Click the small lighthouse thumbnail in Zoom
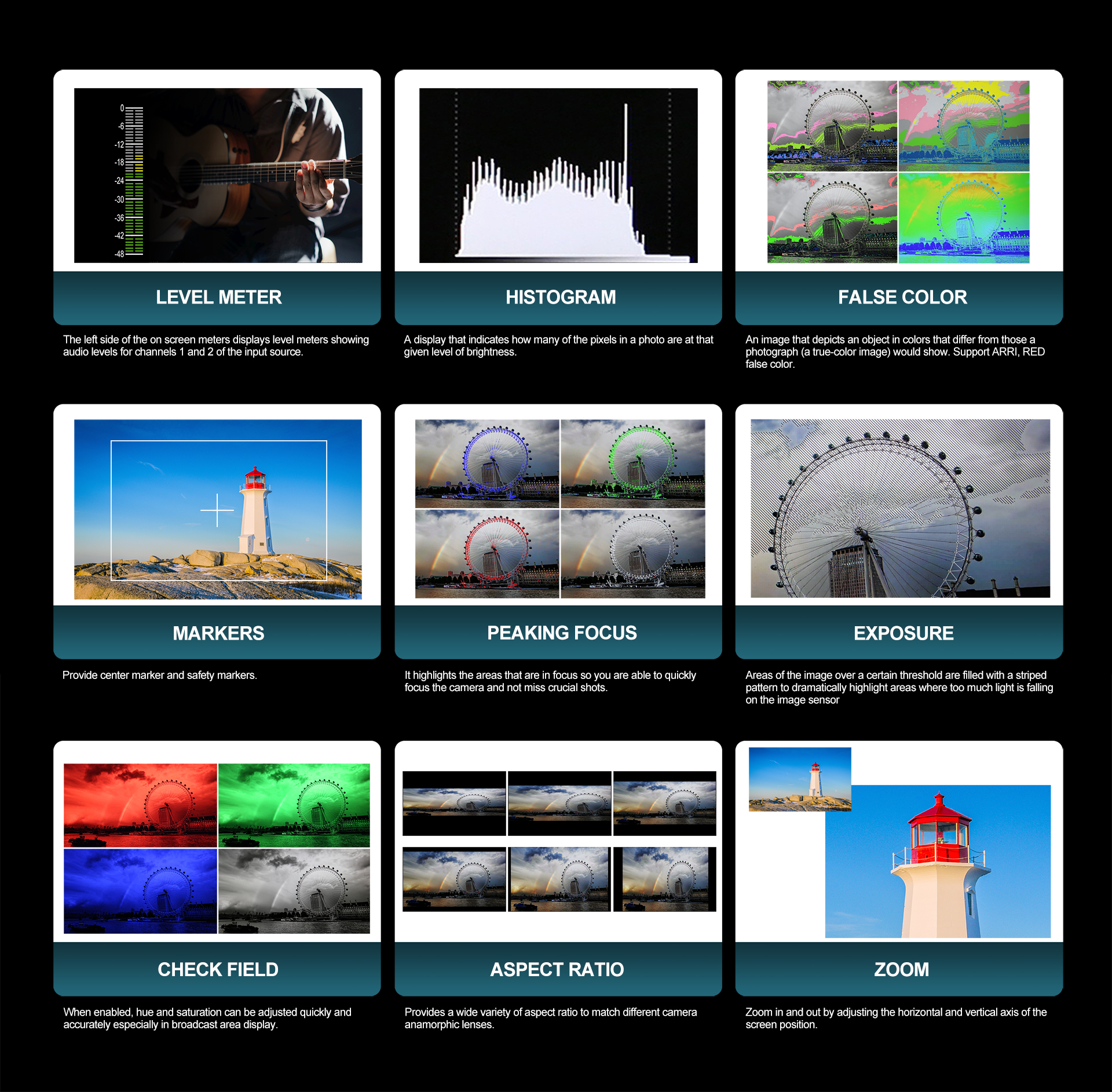 pyautogui.click(x=799, y=779)
